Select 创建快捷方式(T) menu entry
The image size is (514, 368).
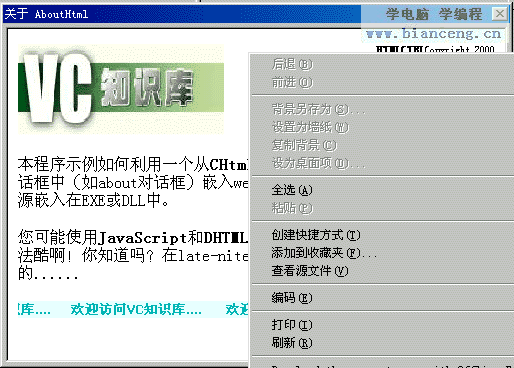pyautogui.click(x=383, y=235)
